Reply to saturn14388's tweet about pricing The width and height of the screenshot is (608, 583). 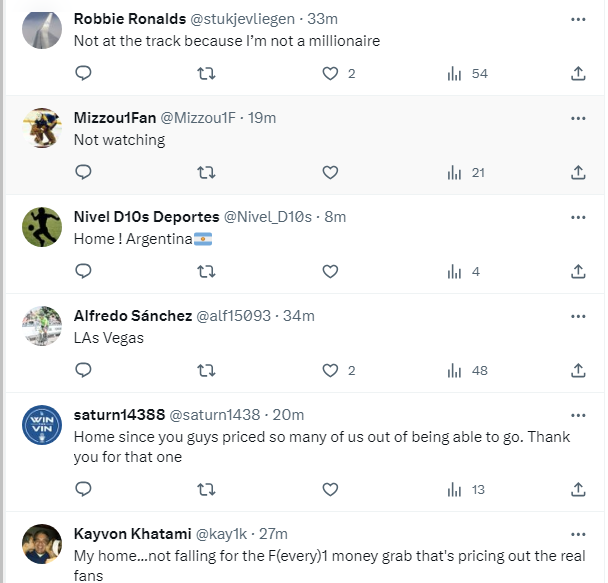pos(84,489)
